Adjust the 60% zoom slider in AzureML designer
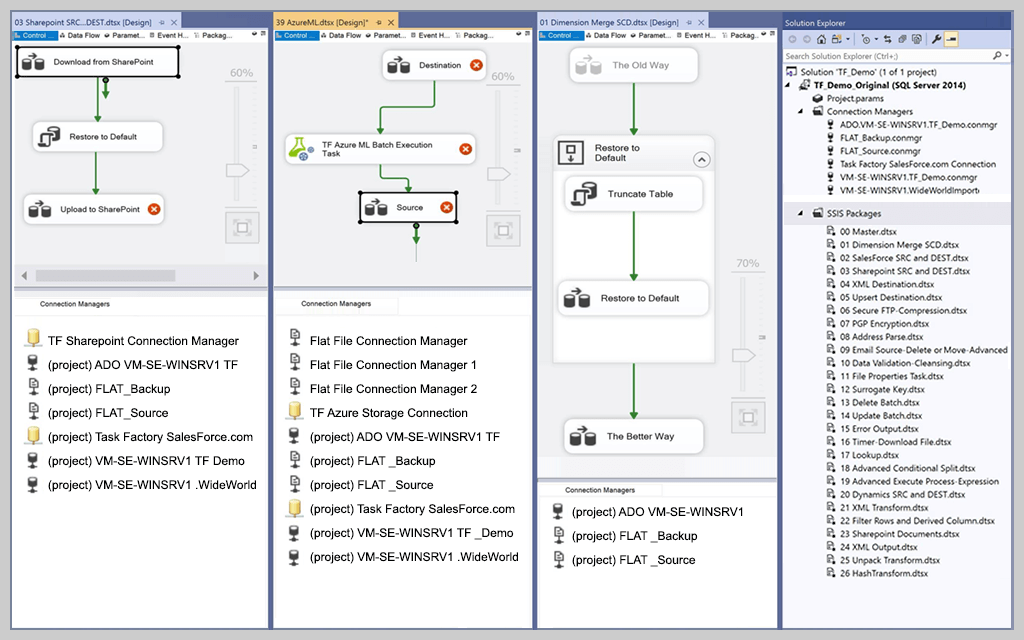This screenshot has width=1024, height=640. point(498,174)
